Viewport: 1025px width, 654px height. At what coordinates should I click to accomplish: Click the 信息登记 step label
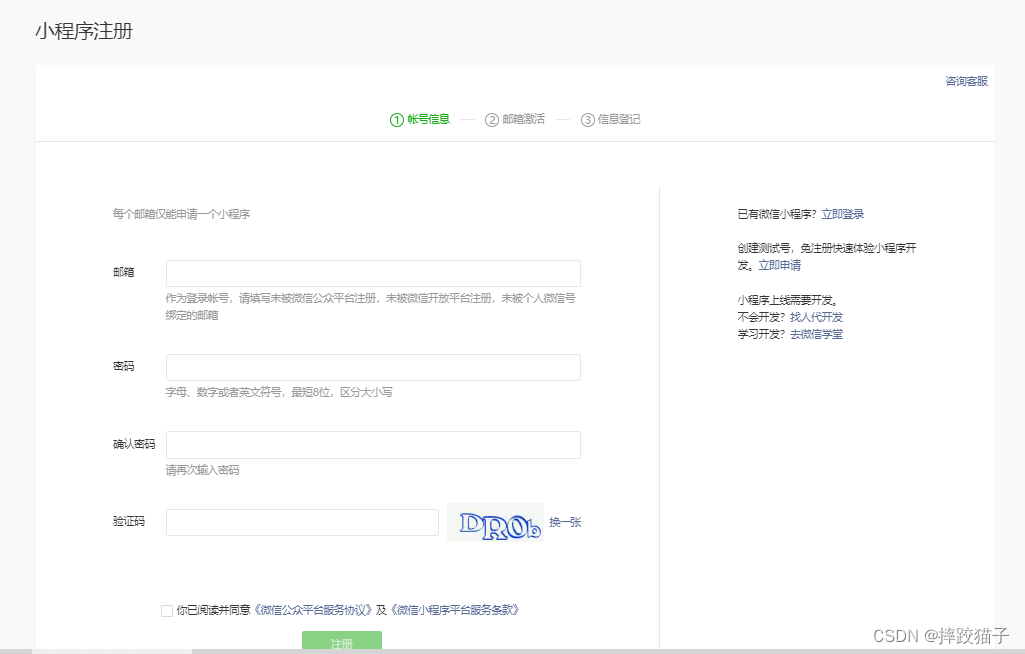click(x=619, y=120)
